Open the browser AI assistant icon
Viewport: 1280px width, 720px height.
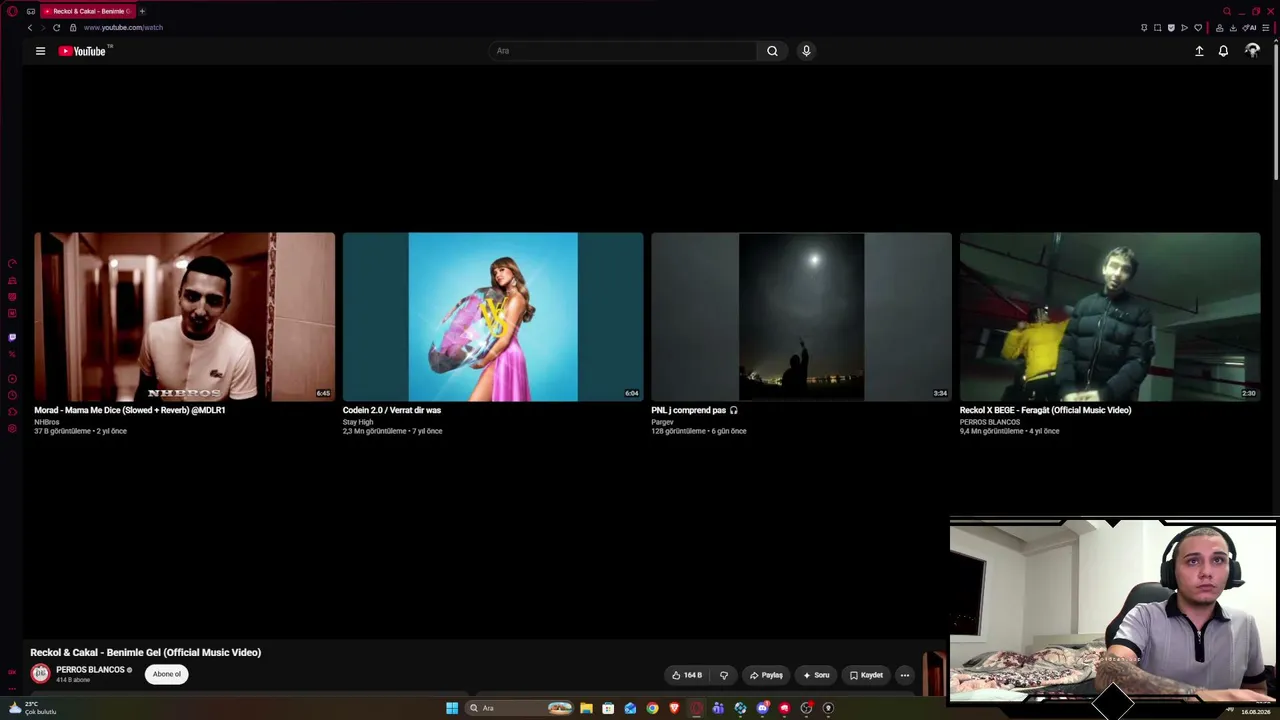click(1249, 28)
